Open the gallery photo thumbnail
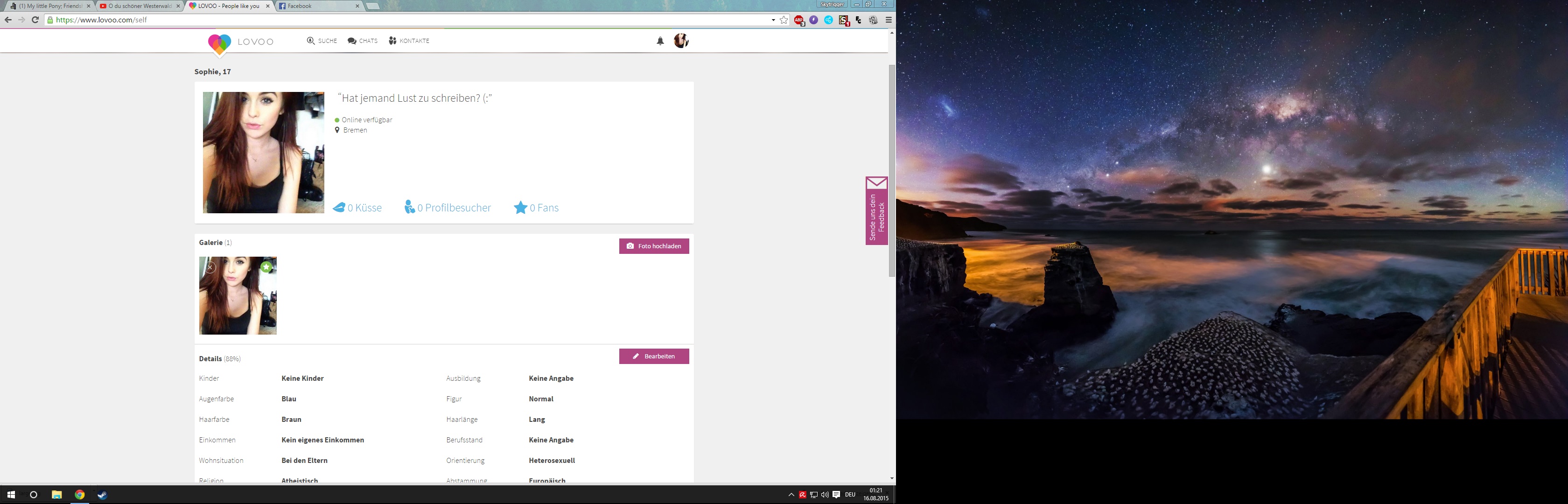 (x=238, y=296)
